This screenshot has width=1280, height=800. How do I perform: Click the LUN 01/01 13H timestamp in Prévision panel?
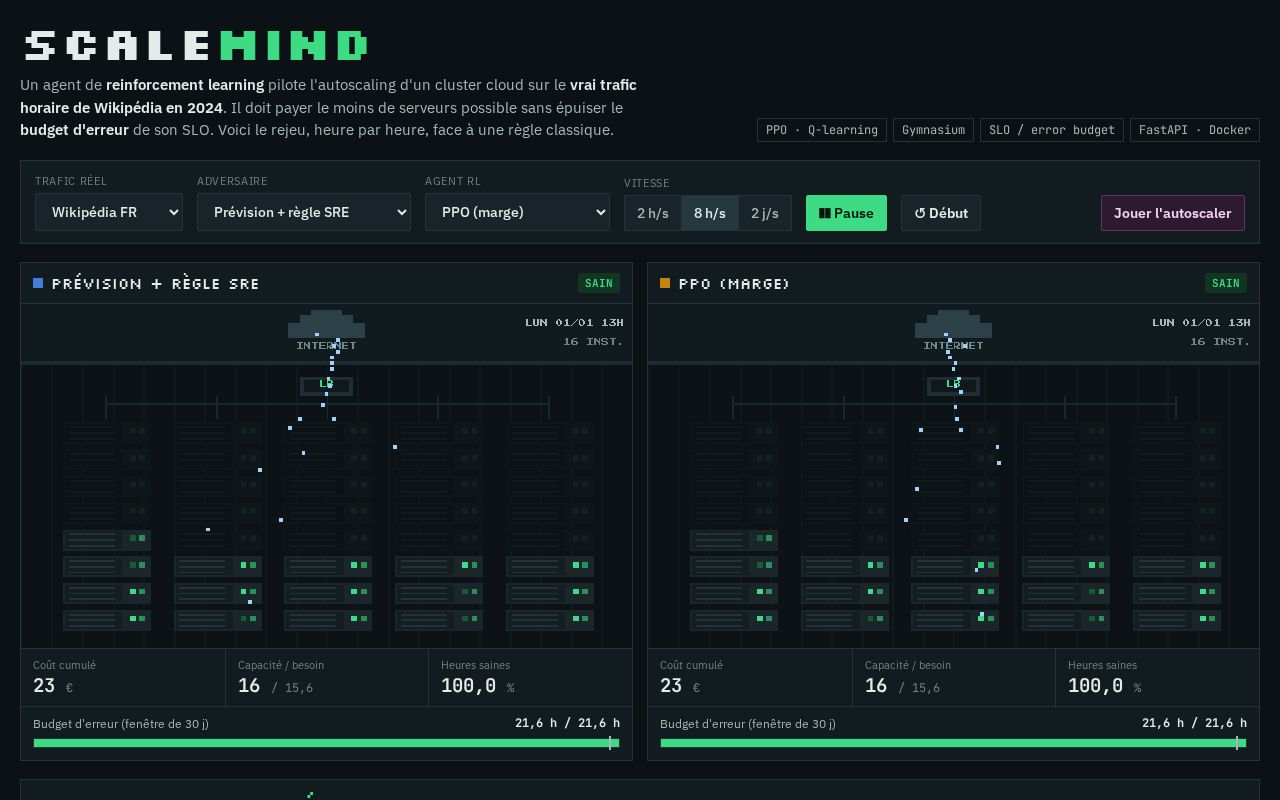(574, 322)
